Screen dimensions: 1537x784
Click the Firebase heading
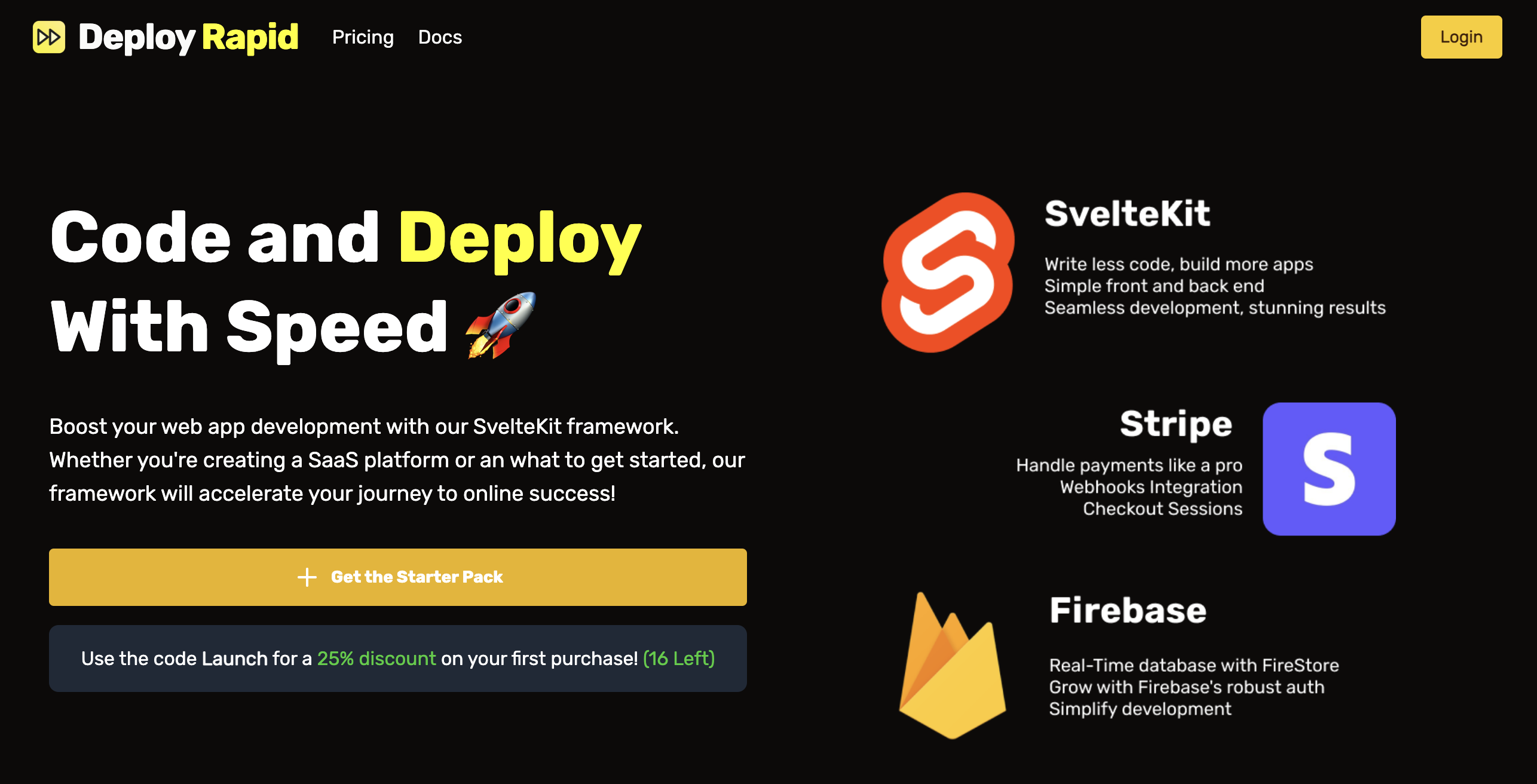click(1128, 610)
